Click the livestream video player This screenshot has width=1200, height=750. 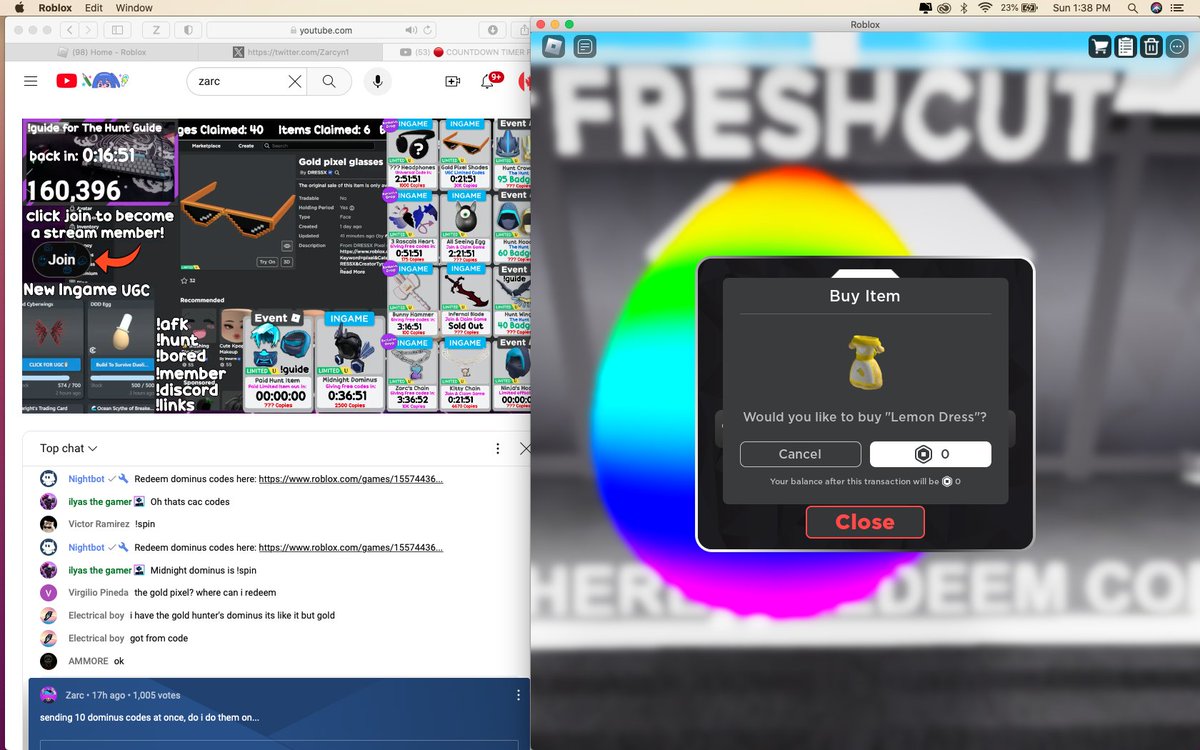click(x=276, y=266)
